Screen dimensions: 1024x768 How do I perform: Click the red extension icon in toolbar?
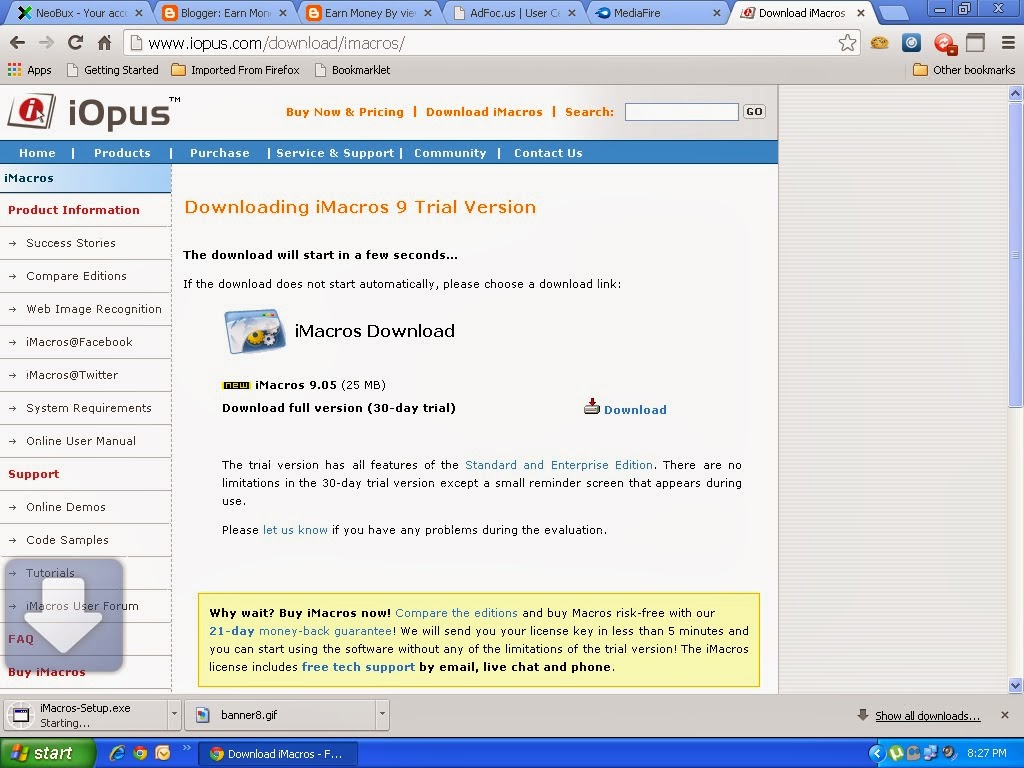(x=944, y=44)
